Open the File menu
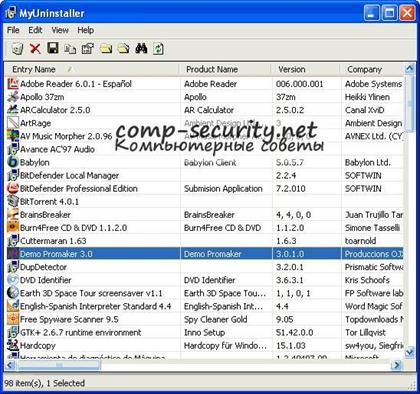Image resolution: width=420 pixels, height=394 pixels. 13,30
